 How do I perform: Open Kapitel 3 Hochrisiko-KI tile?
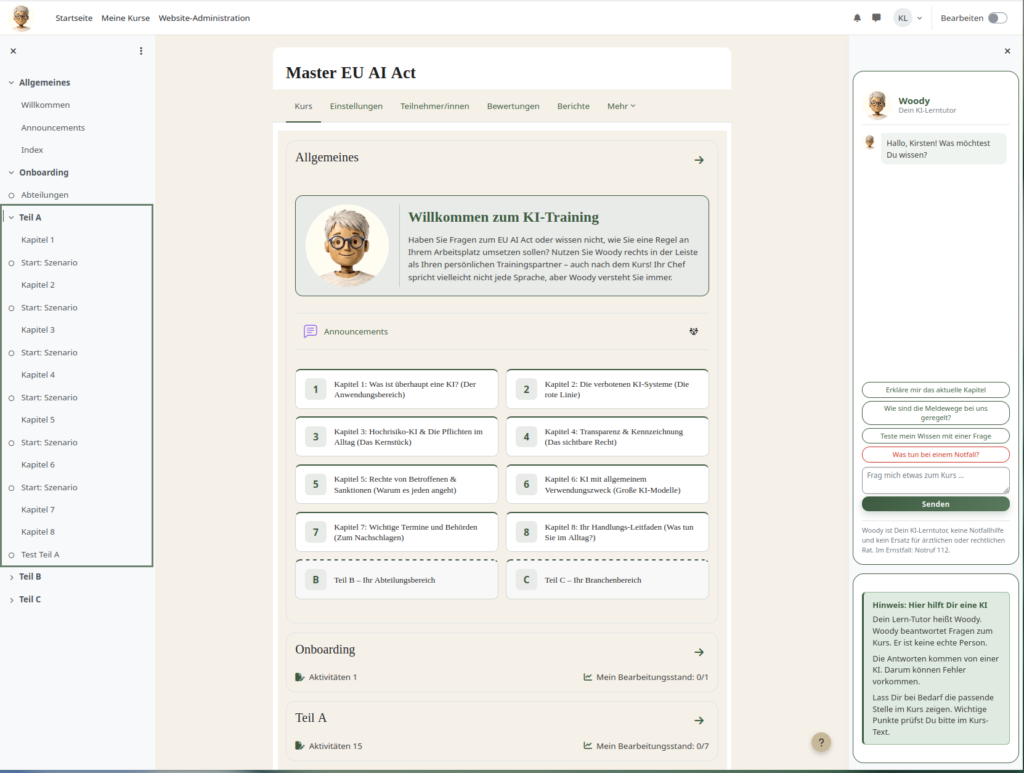tap(396, 437)
